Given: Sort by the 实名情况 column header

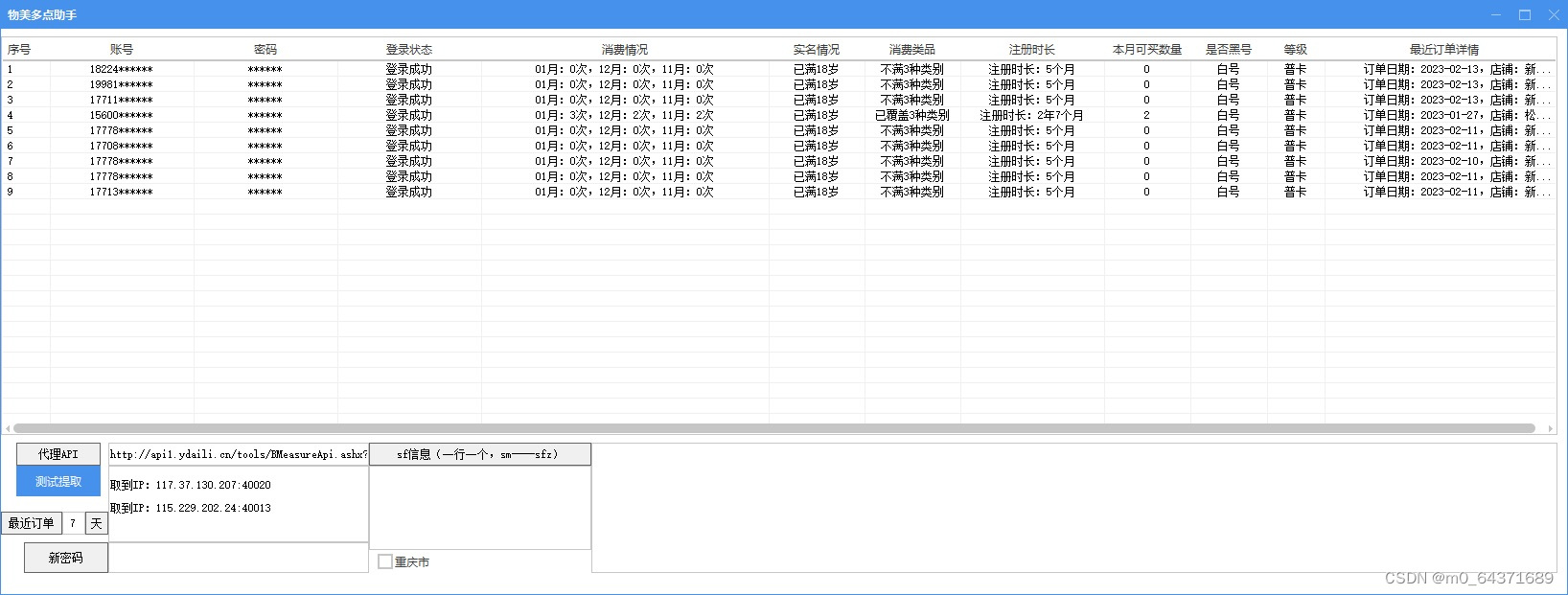Looking at the screenshot, I should click(817, 50).
